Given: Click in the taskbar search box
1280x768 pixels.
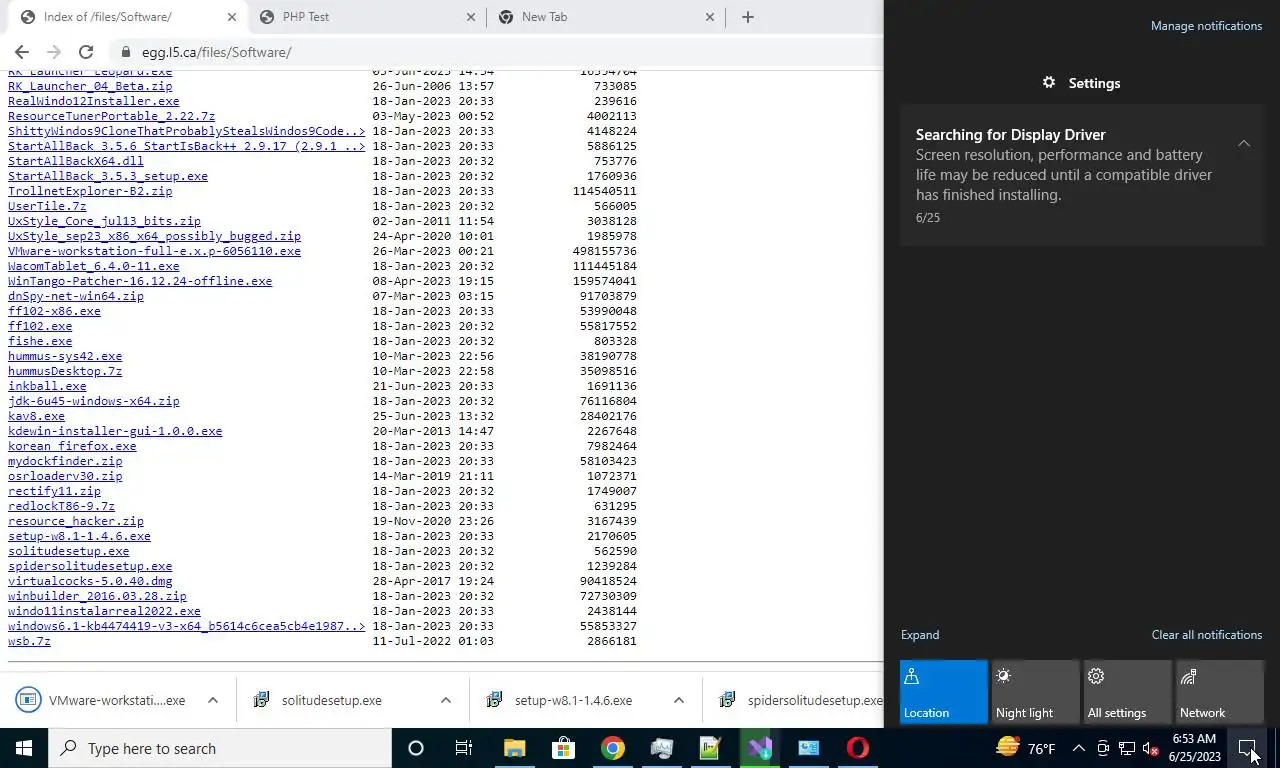Looking at the screenshot, I should coord(220,748).
